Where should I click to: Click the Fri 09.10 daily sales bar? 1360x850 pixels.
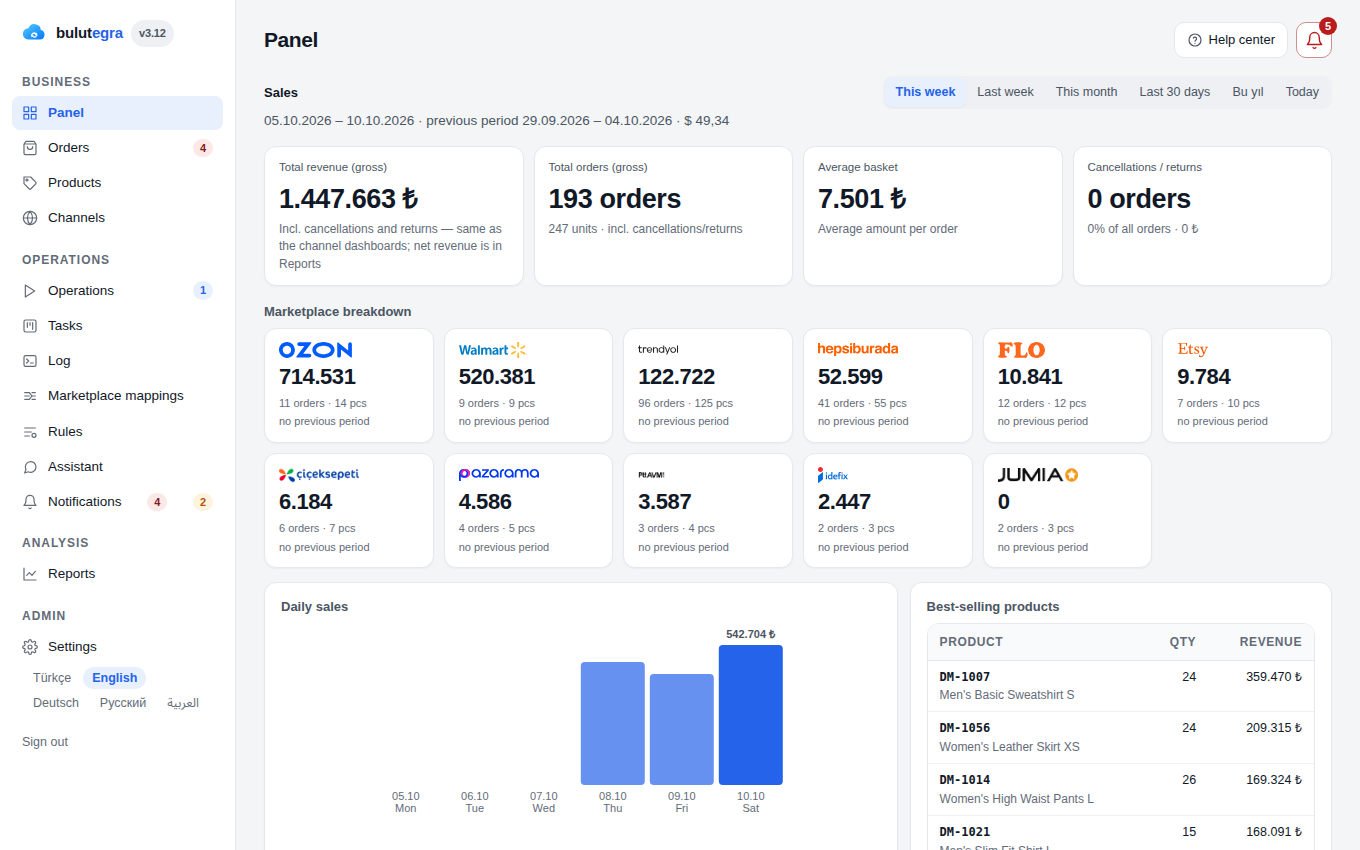[x=681, y=729]
